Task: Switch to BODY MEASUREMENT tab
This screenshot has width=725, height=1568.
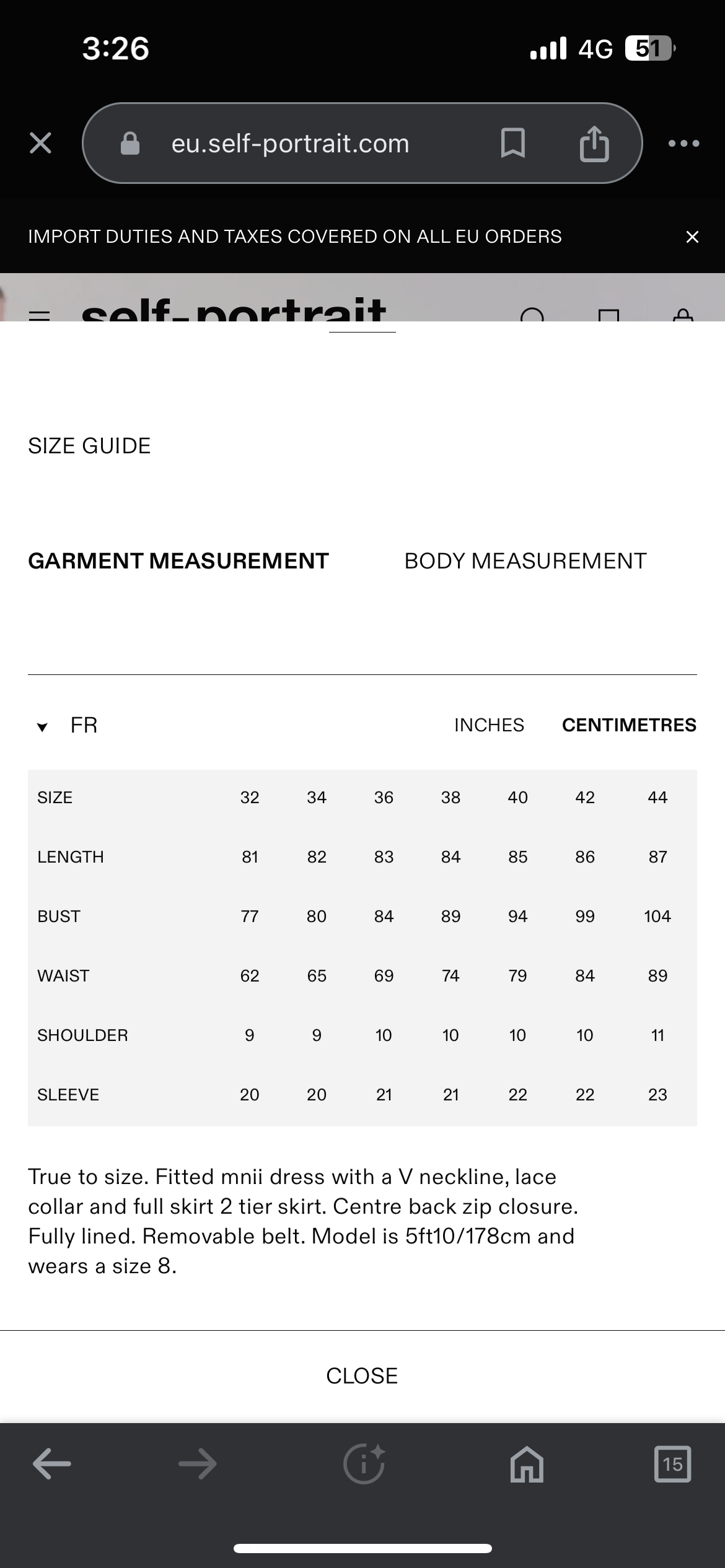Action: click(525, 561)
